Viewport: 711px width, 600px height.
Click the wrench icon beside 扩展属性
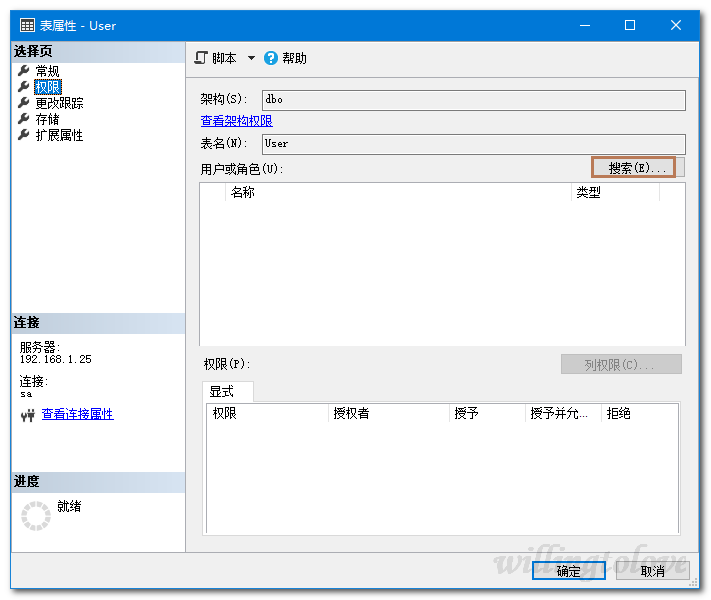(24, 134)
